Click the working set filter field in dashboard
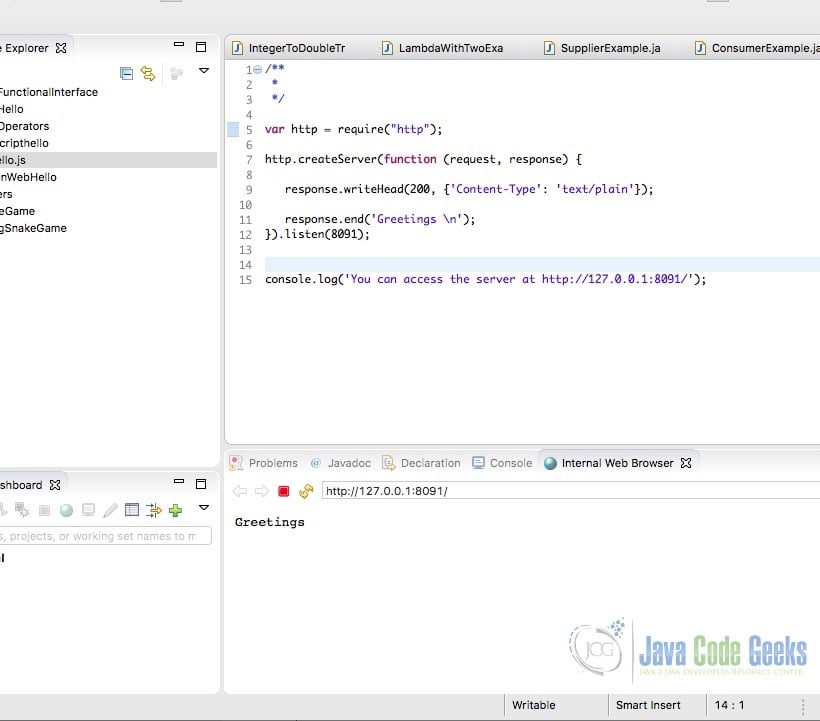Viewport: 820px width, 721px height. pyautogui.click(x=100, y=535)
